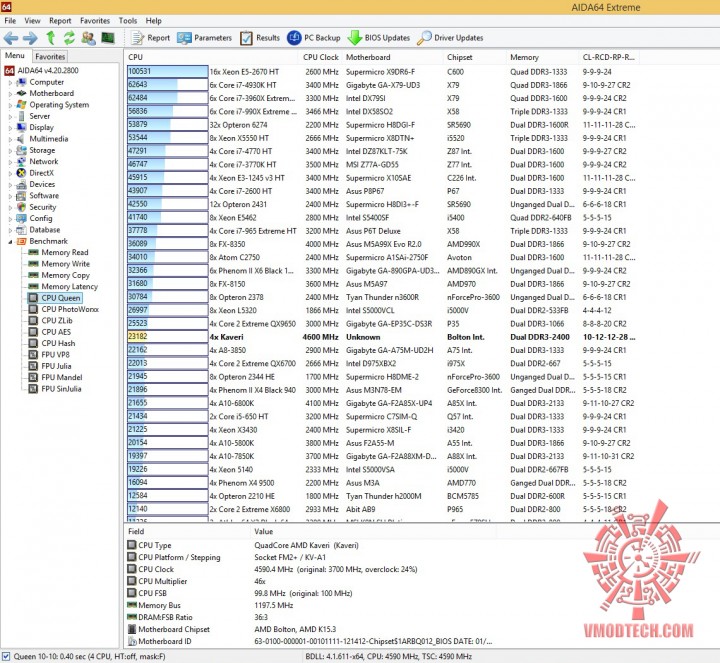Select the Server icon in the tree
Image resolution: width=720 pixels, height=663 pixels.
21,116
